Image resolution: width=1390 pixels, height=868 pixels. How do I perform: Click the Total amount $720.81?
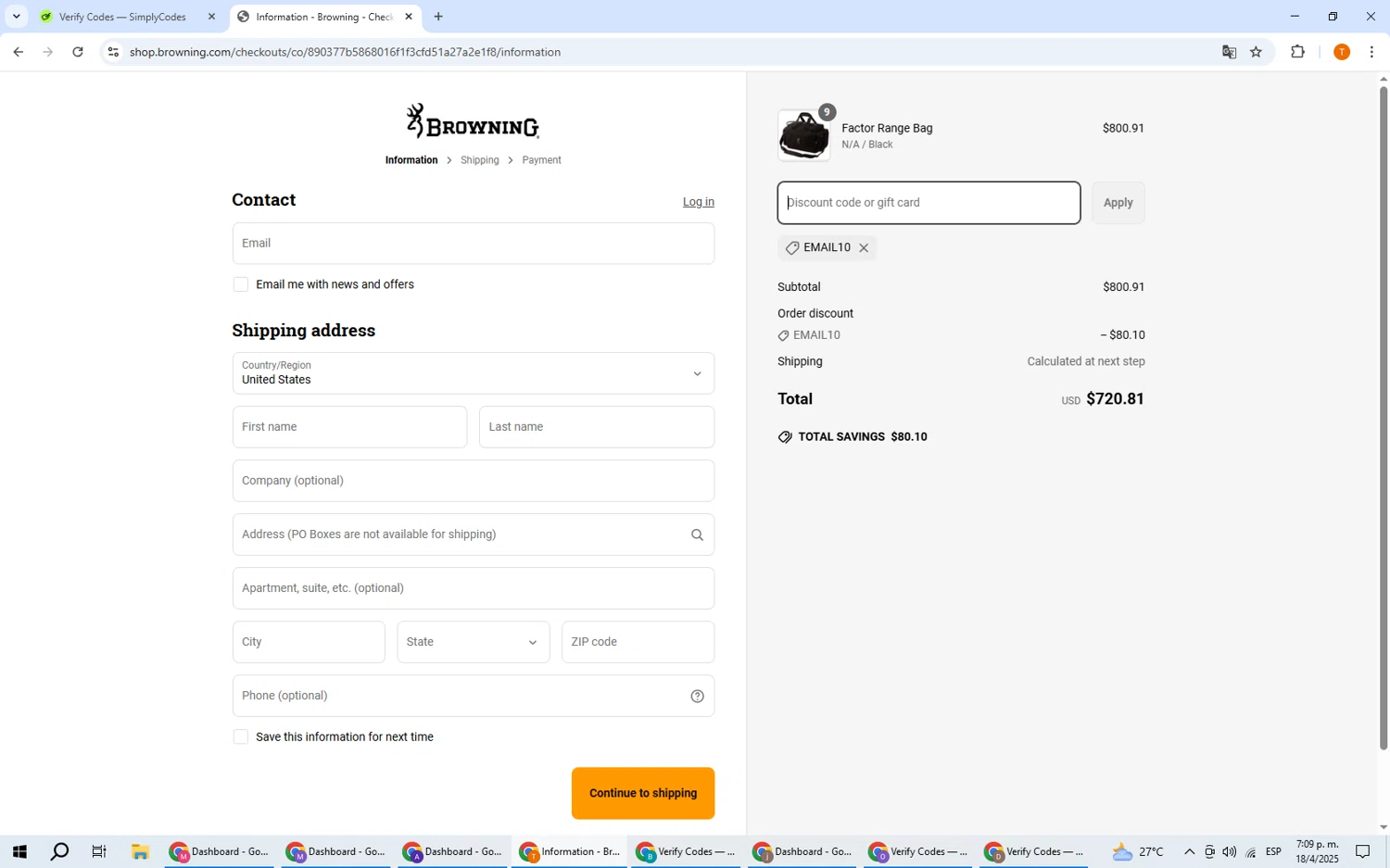point(1115,399)
